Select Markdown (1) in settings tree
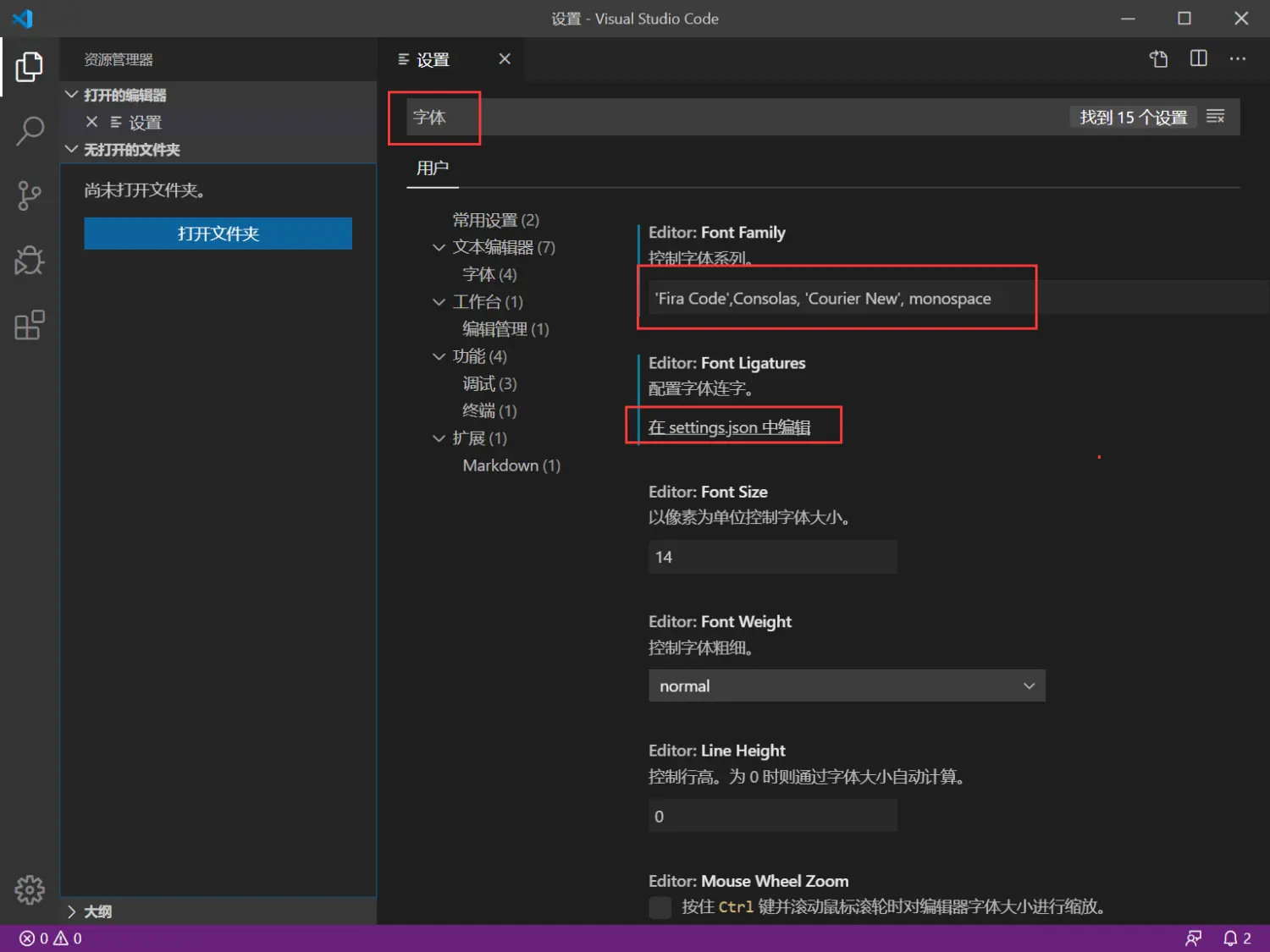 (511, 465)
